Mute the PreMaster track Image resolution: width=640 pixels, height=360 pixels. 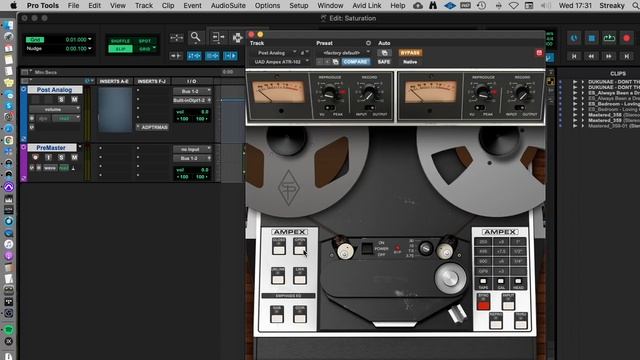click(x=74, y=157)
